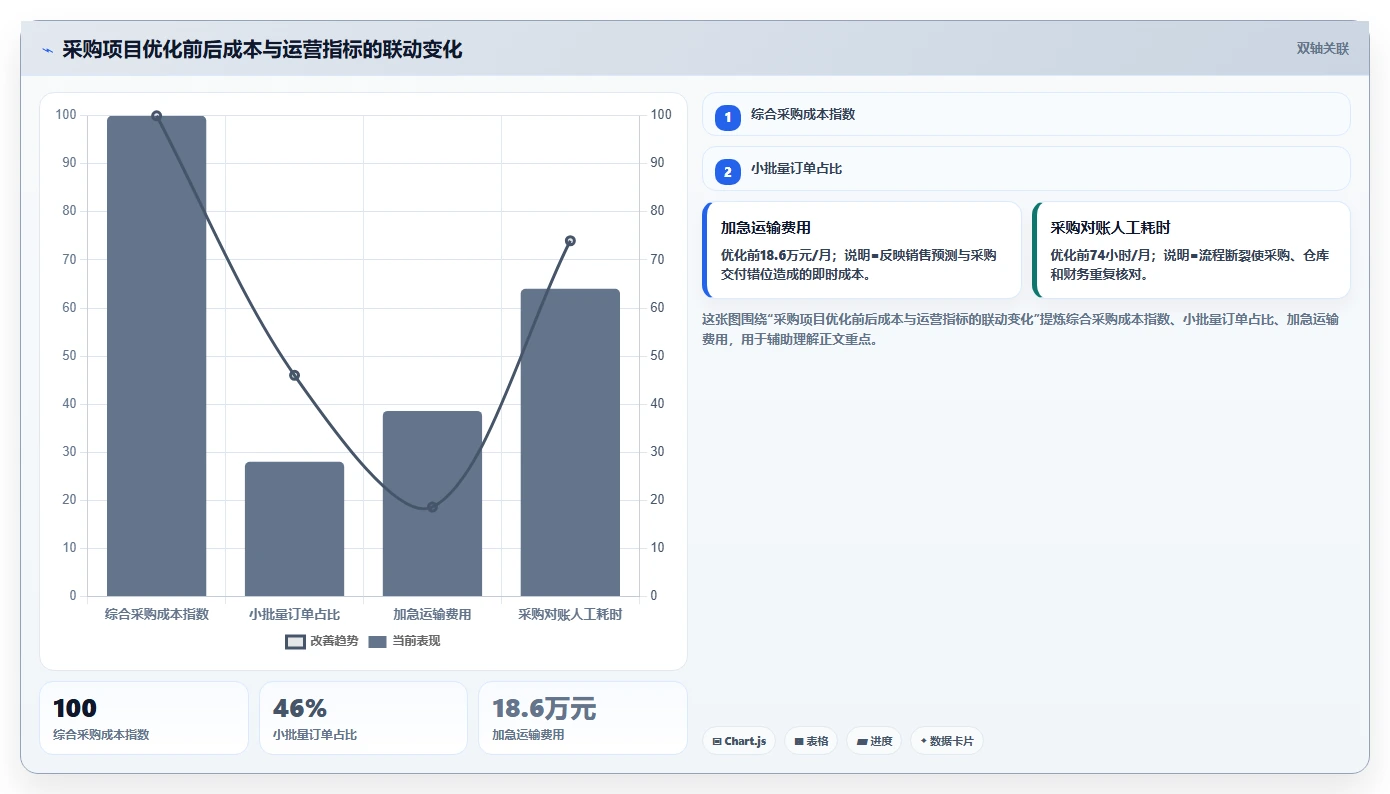
Task: Click the 采购对账人工耗时 info card
Action: coord(1191,250)
